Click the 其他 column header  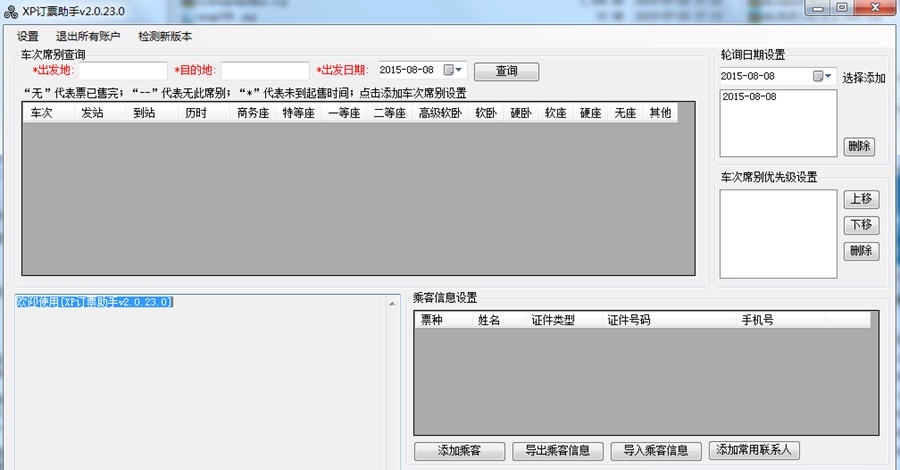pos(660,113)
